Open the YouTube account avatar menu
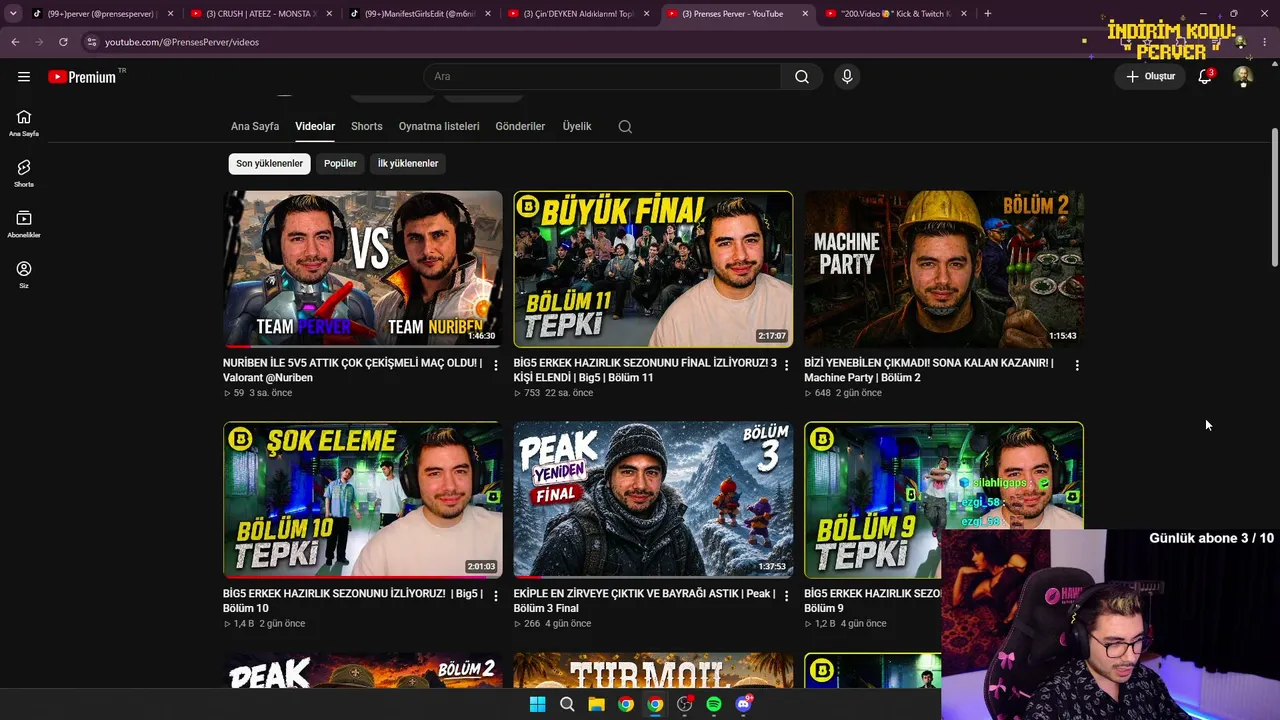The image size is (1280, 720). tap(1243, 76)
